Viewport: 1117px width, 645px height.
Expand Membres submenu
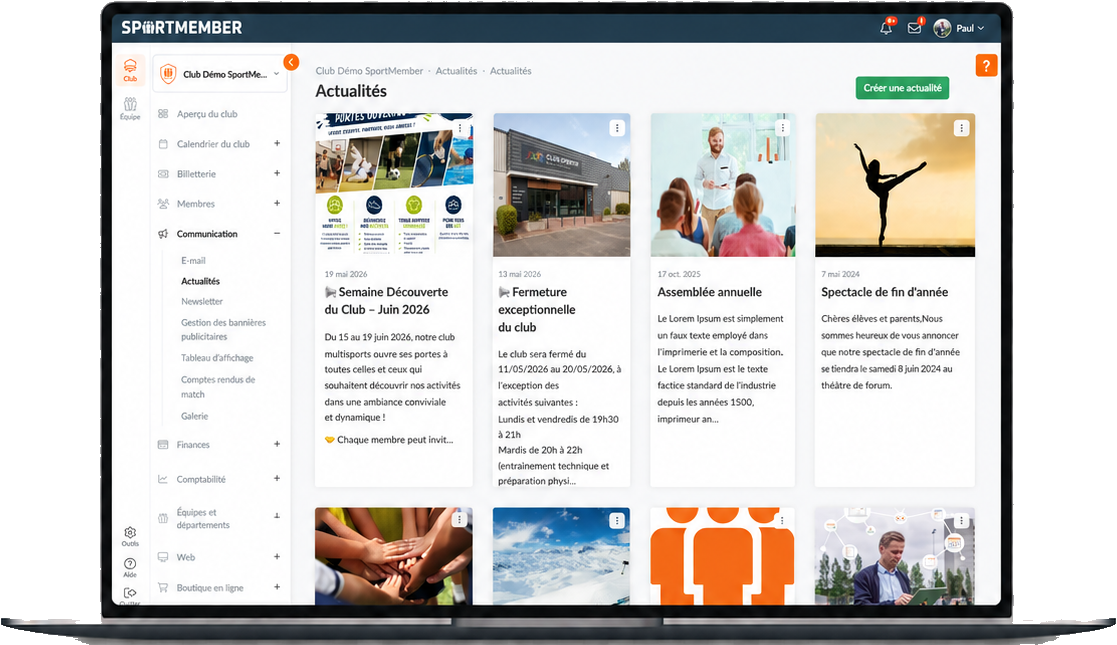click(277, 203)
